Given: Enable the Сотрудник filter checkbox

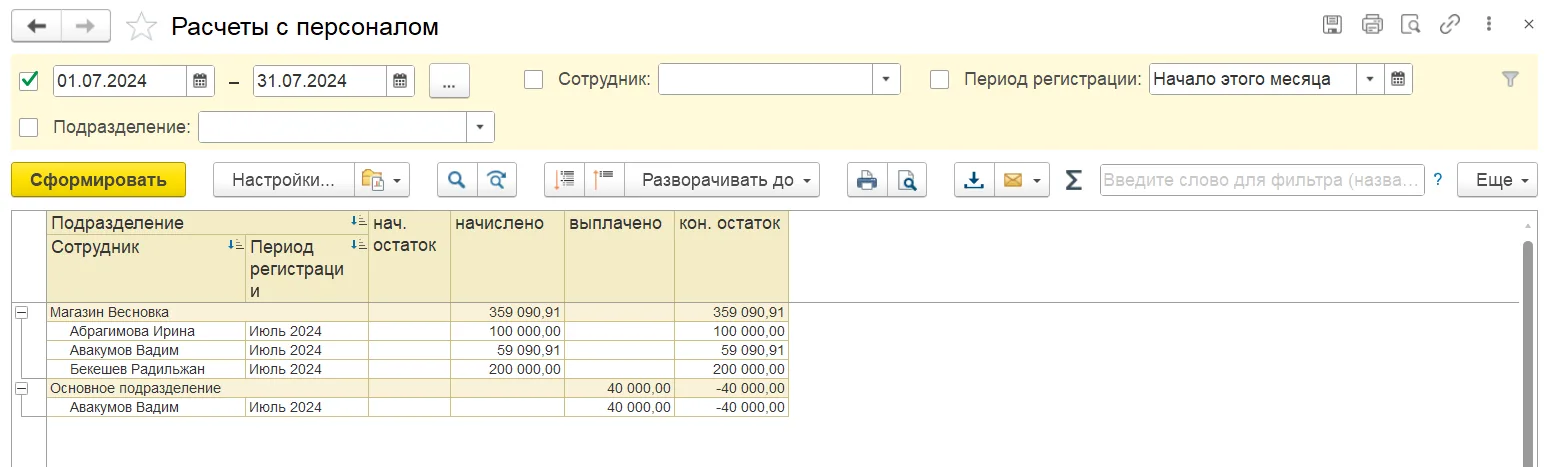Looking at the screenshot, I should click(534, 79).
